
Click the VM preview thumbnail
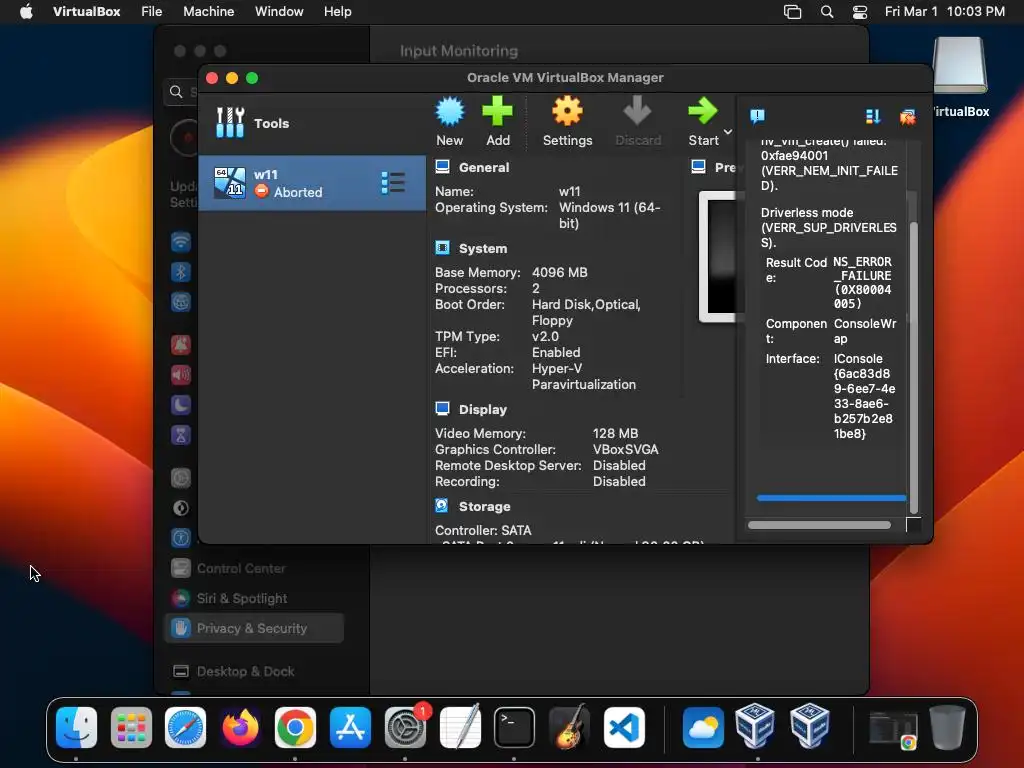pyautogui.click(x=718, y=257)
